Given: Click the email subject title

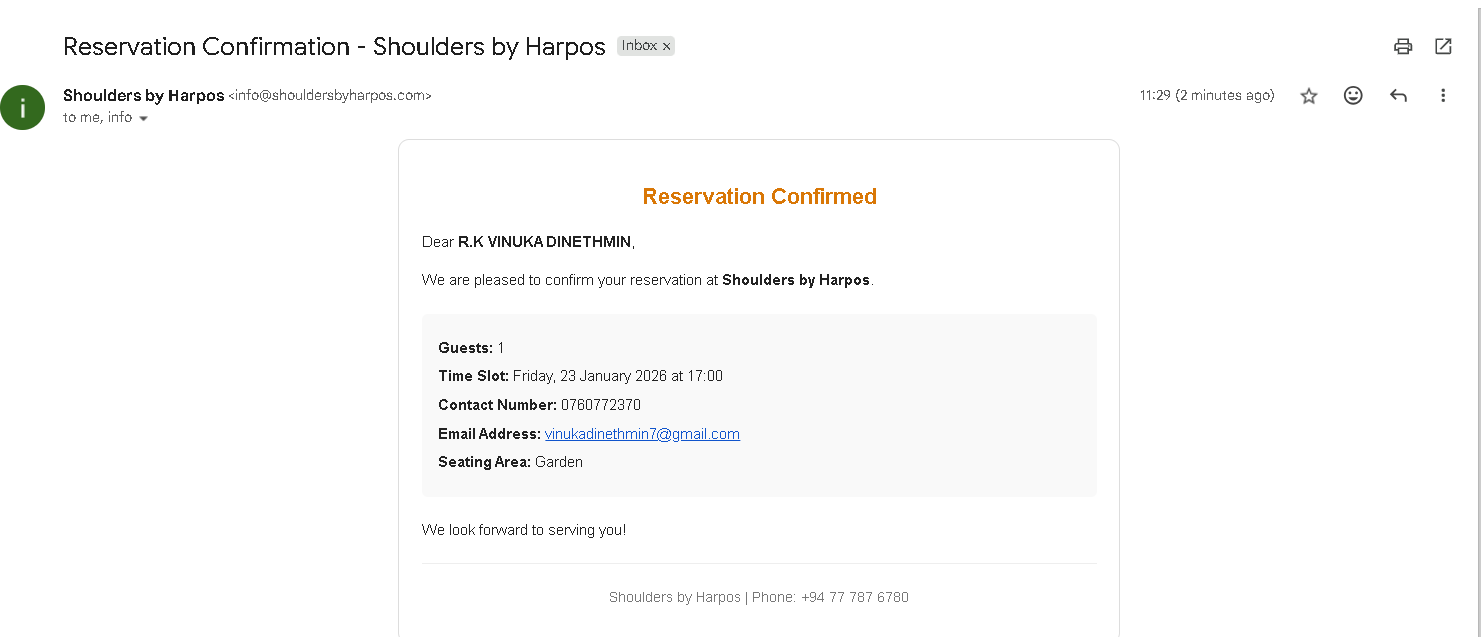Looking at the screenshot, I should tap(334, 46).
